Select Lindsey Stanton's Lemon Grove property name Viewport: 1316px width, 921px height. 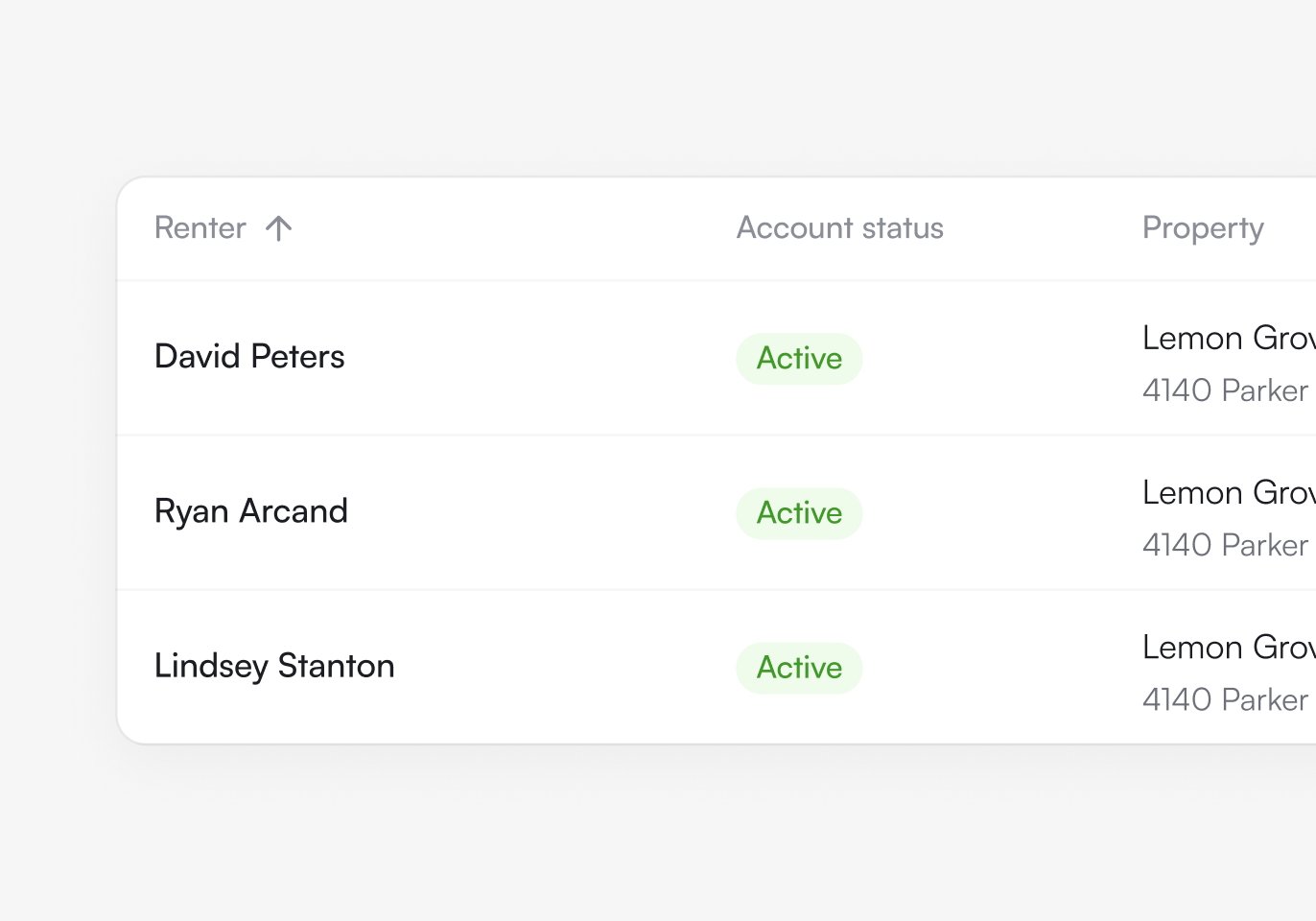point(1228,648)
